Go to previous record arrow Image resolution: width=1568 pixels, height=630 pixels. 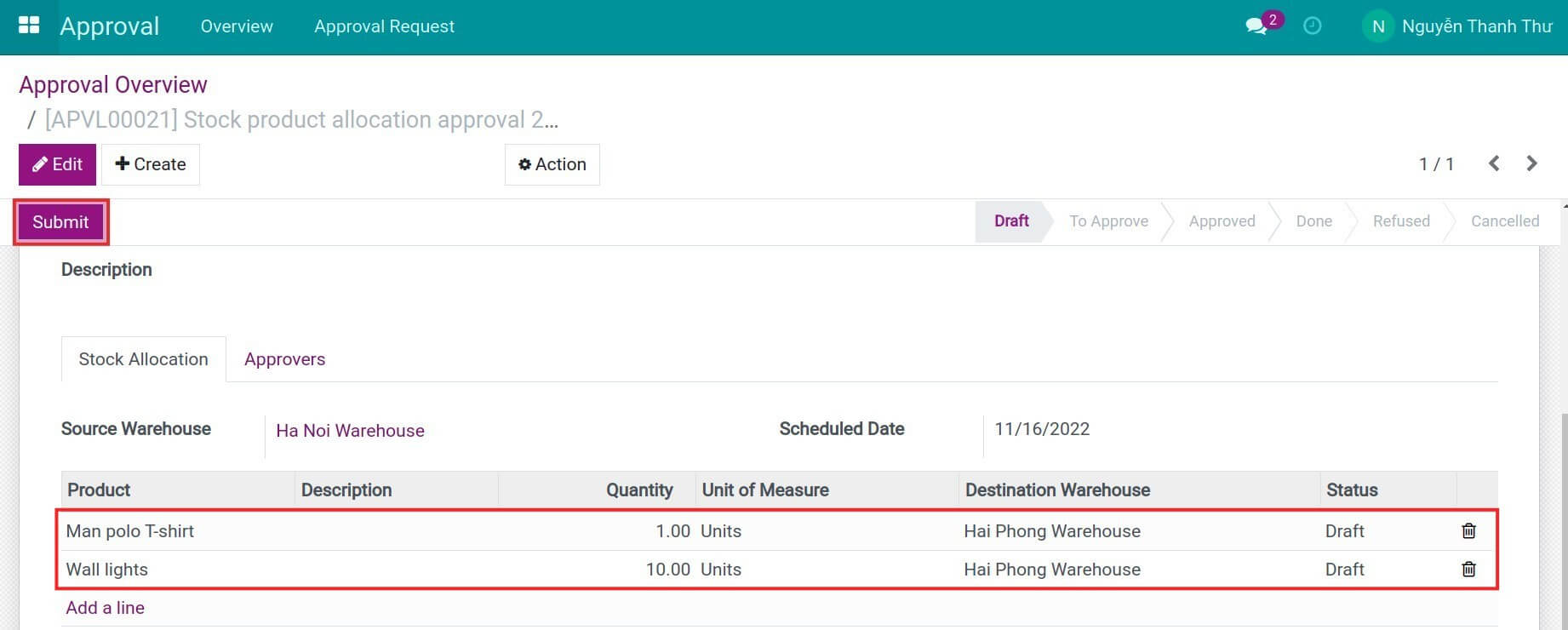pos(1494,163)
